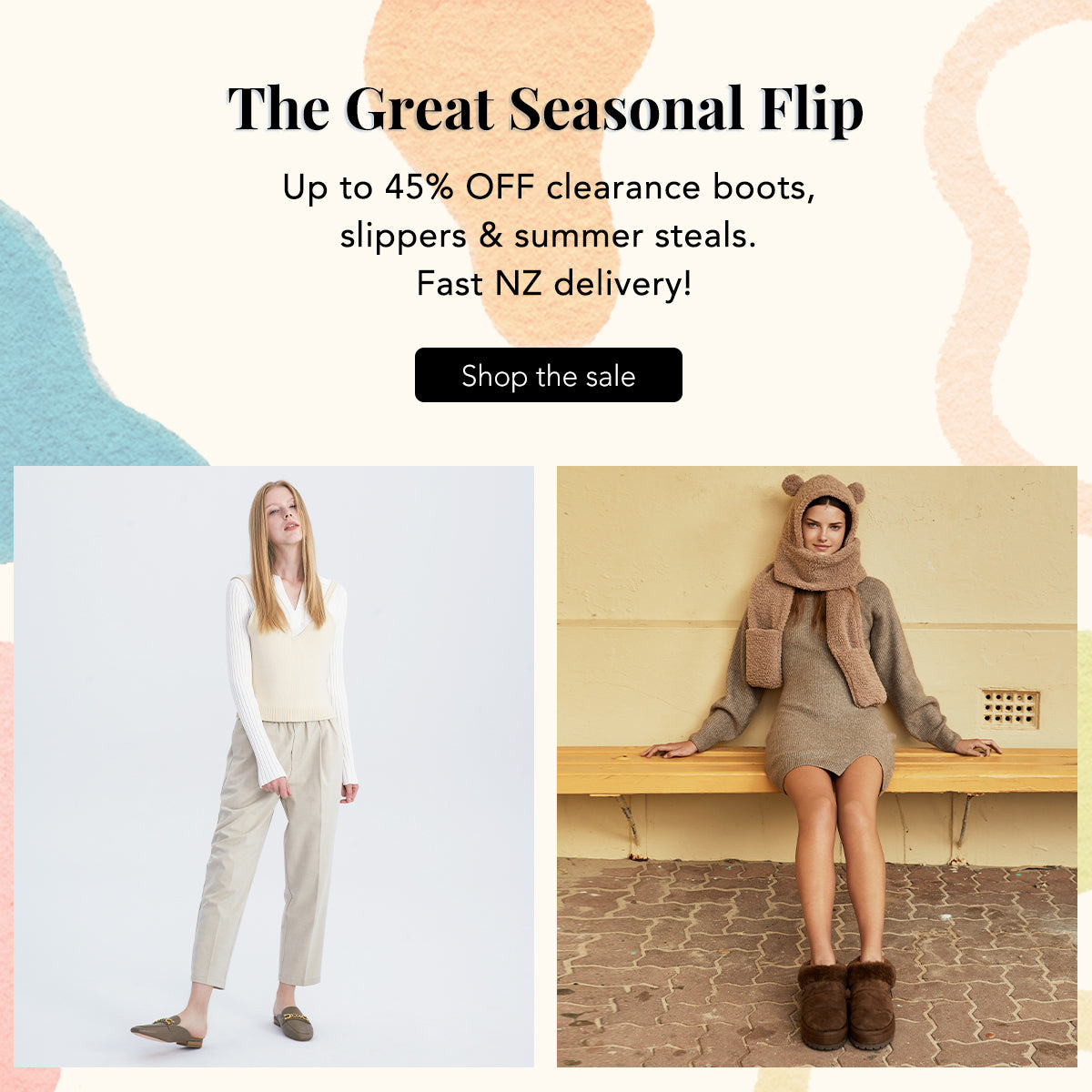Click the fluffy scarf pocket mitten
Image resolution: width=1092 pixels, height=1092 pixels.
point(764,657)
